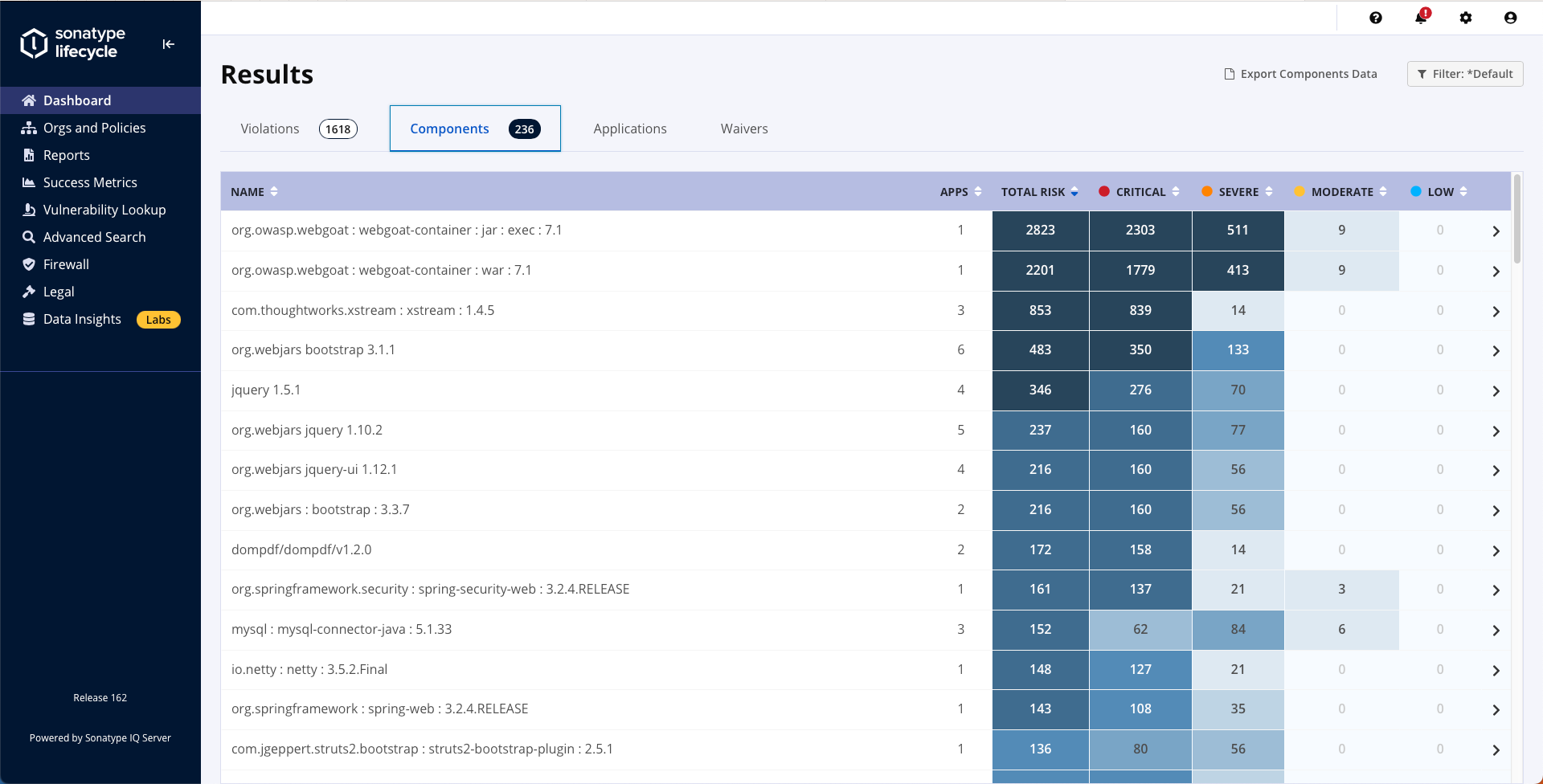Collapse the sidebar using the arrow icon
This screenshot has width=1543, height=784.
168,44
